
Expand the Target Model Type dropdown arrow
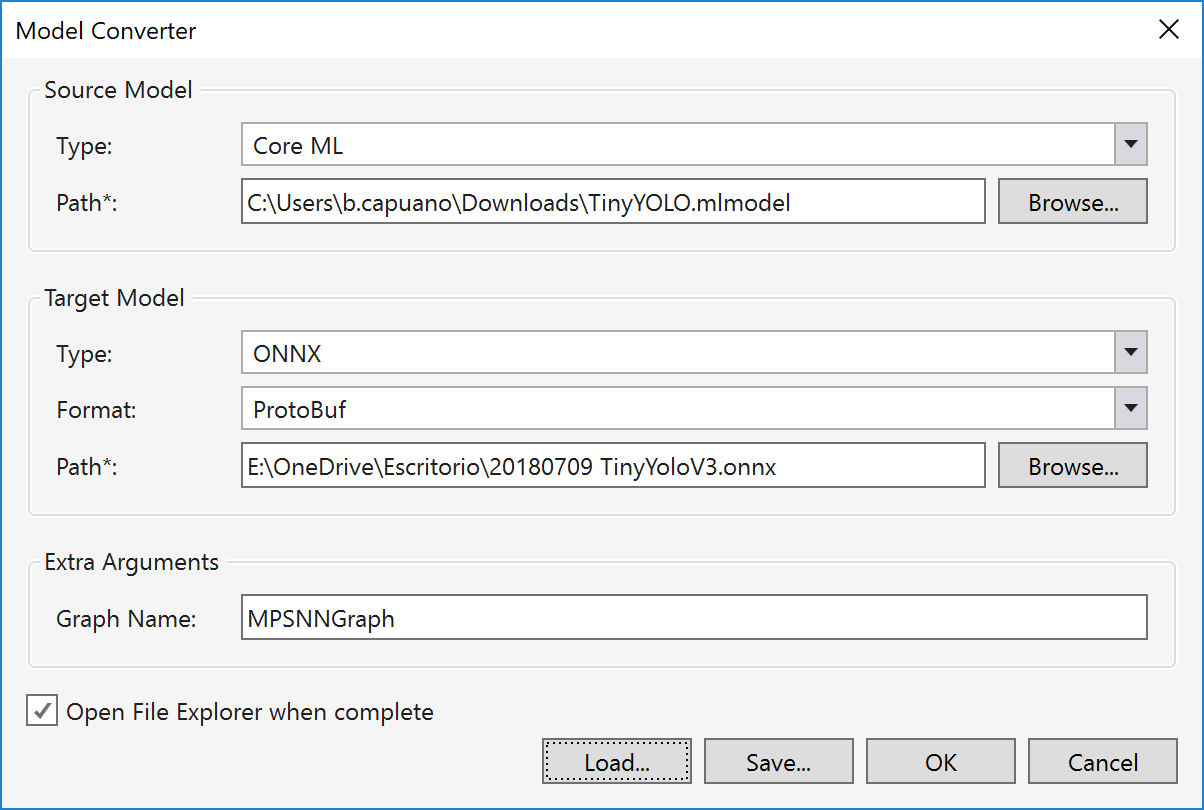point(1131,353)
